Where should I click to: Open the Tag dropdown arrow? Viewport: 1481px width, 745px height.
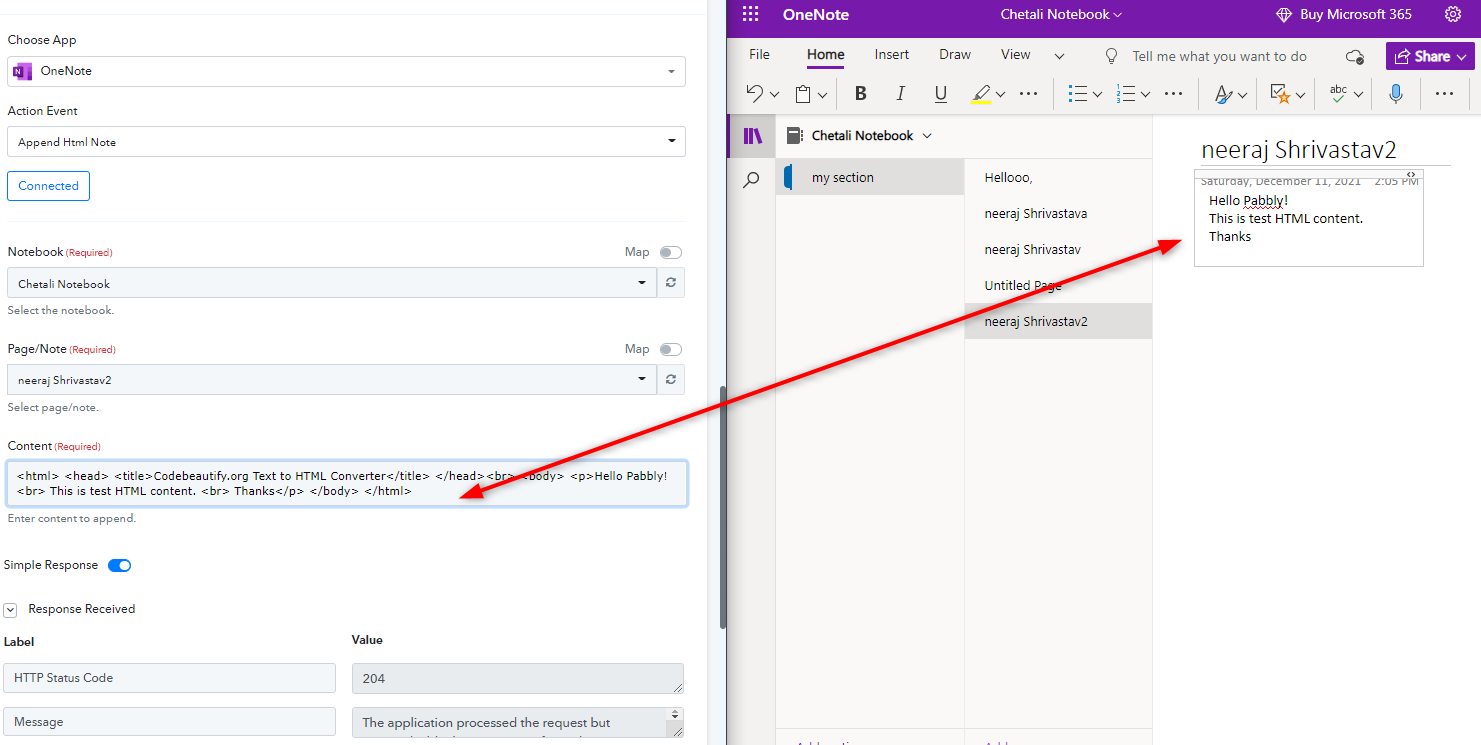(1300, 95)
